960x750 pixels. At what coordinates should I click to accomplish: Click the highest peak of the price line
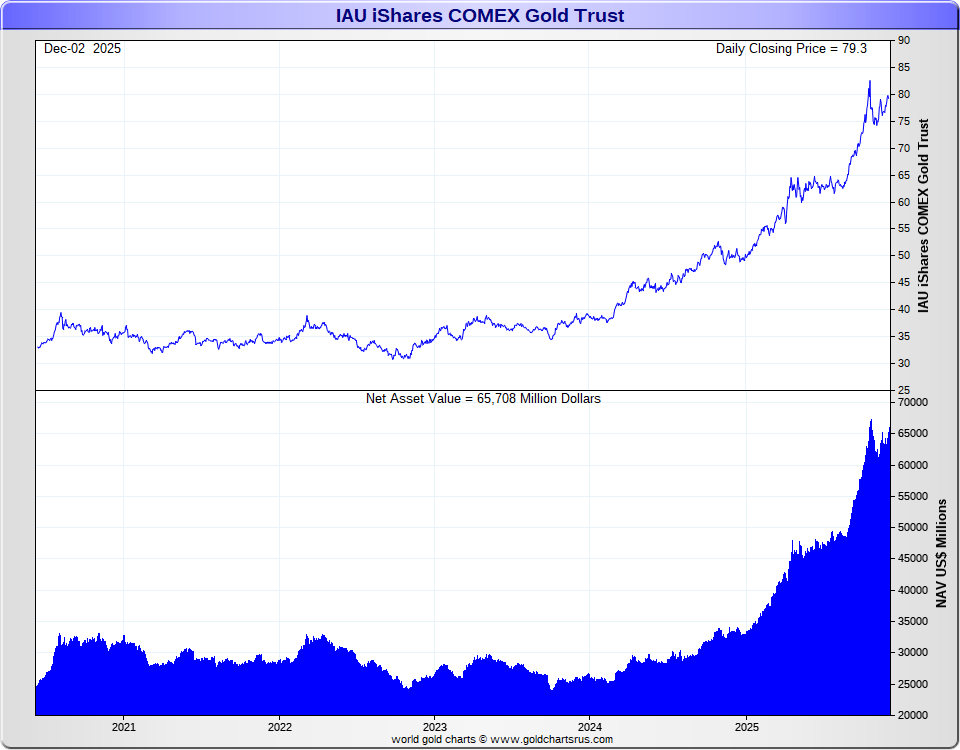point(869,81)
